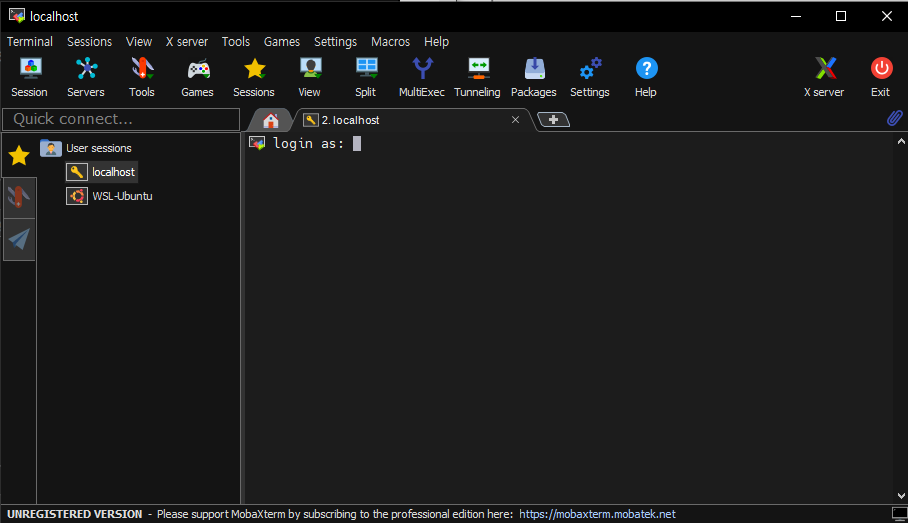This screenshot has width=908, height=523.
Task: Open the Sessions menu
Action: [x=89, y=42]
